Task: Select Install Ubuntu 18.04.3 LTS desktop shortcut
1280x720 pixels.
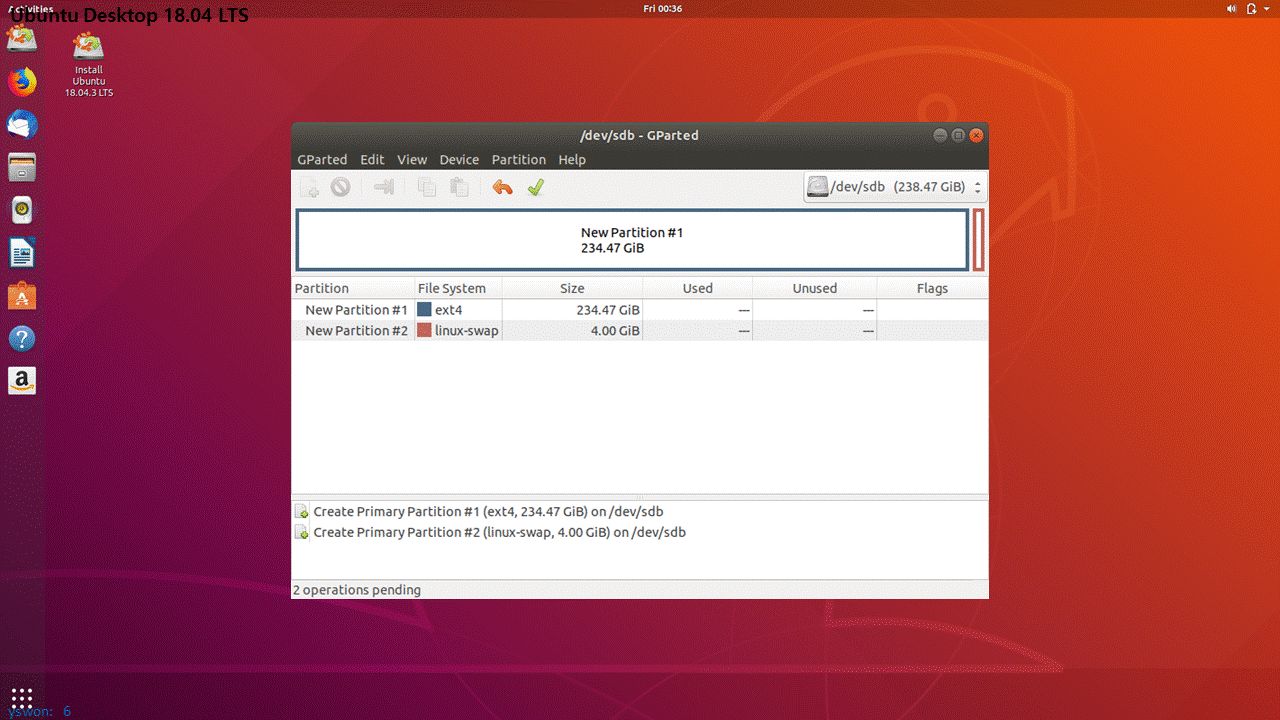Action: tap(89, 64)
